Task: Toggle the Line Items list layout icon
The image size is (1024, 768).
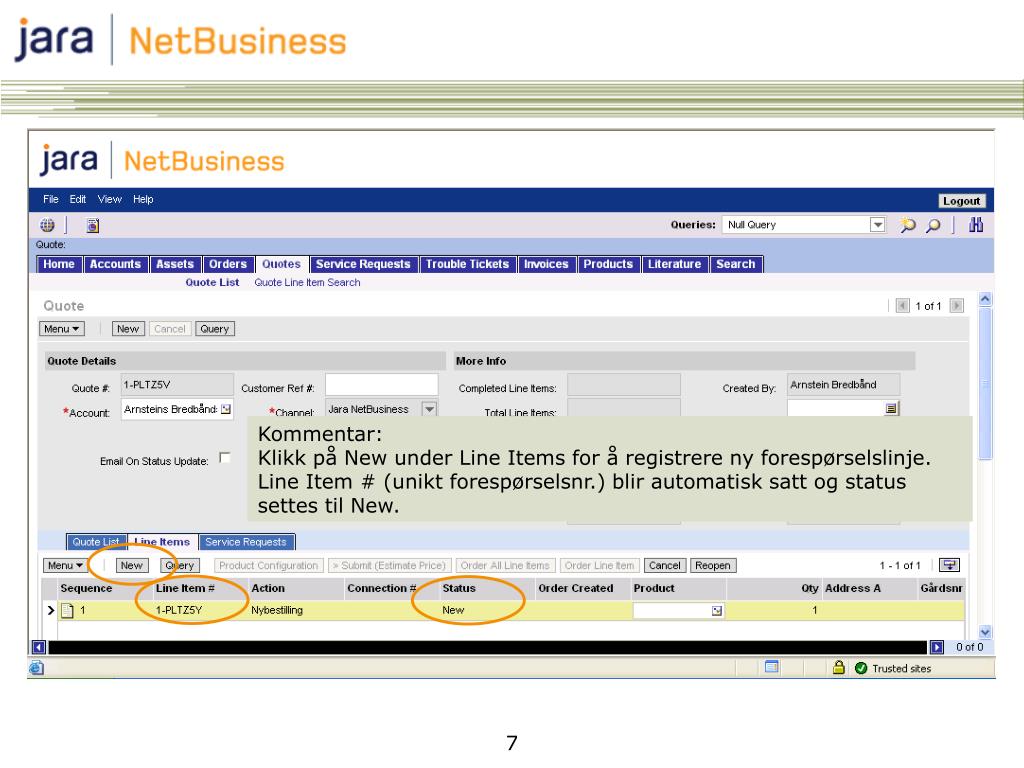Action: coord(950,565)
